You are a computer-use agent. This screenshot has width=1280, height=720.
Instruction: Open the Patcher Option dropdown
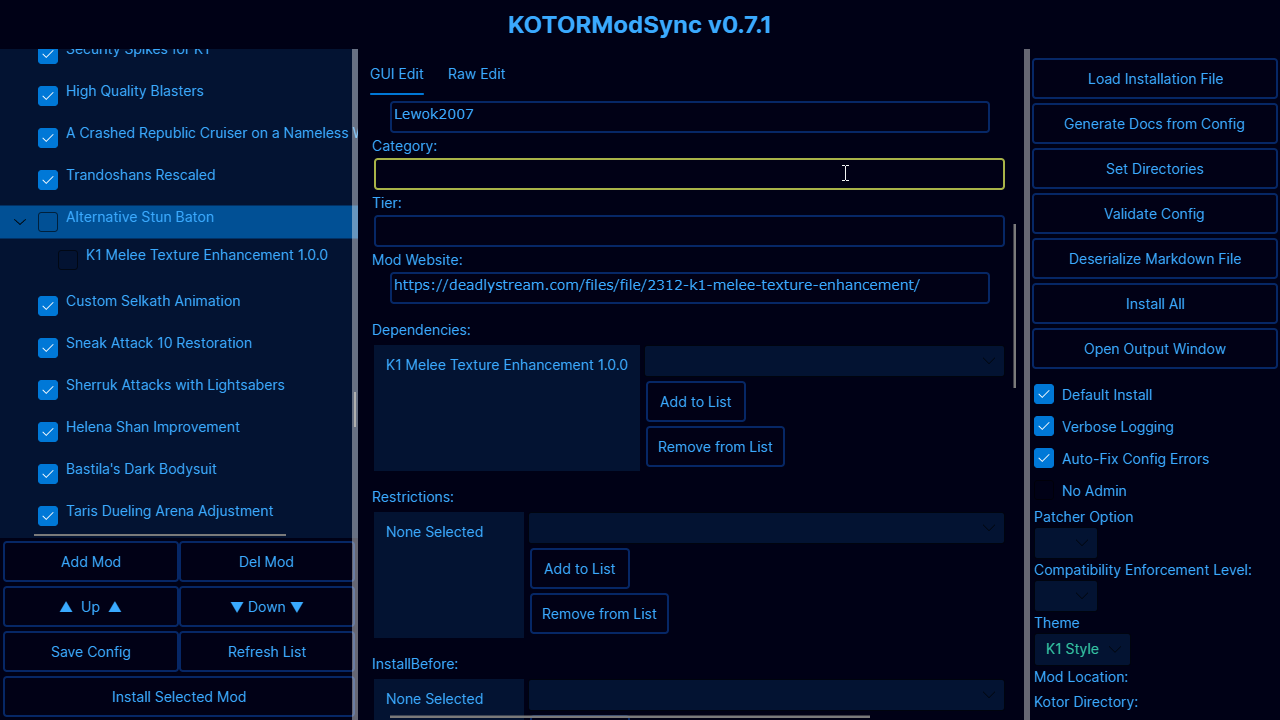pos(1065,542)
